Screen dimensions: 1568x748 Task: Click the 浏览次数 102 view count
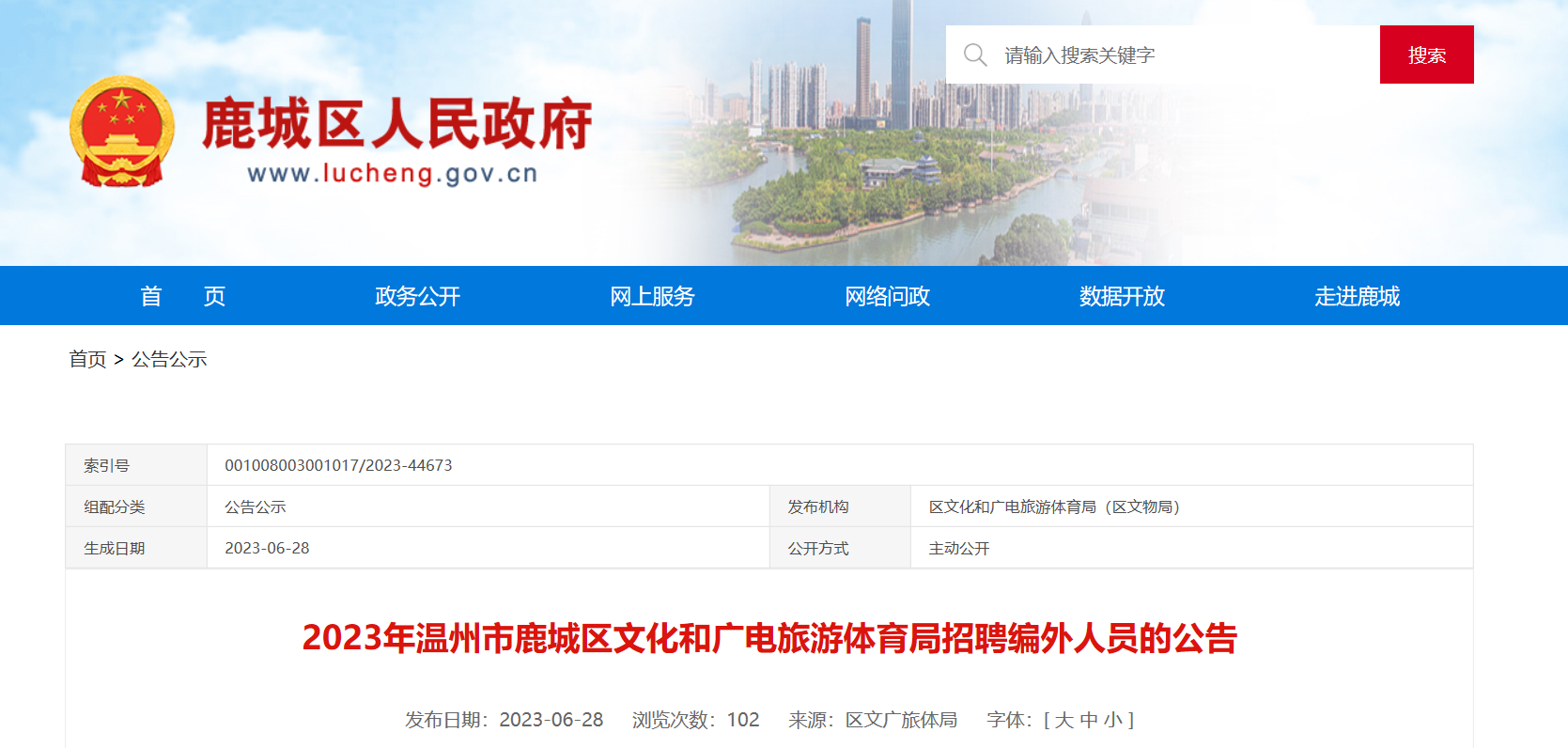pos(696,720)
